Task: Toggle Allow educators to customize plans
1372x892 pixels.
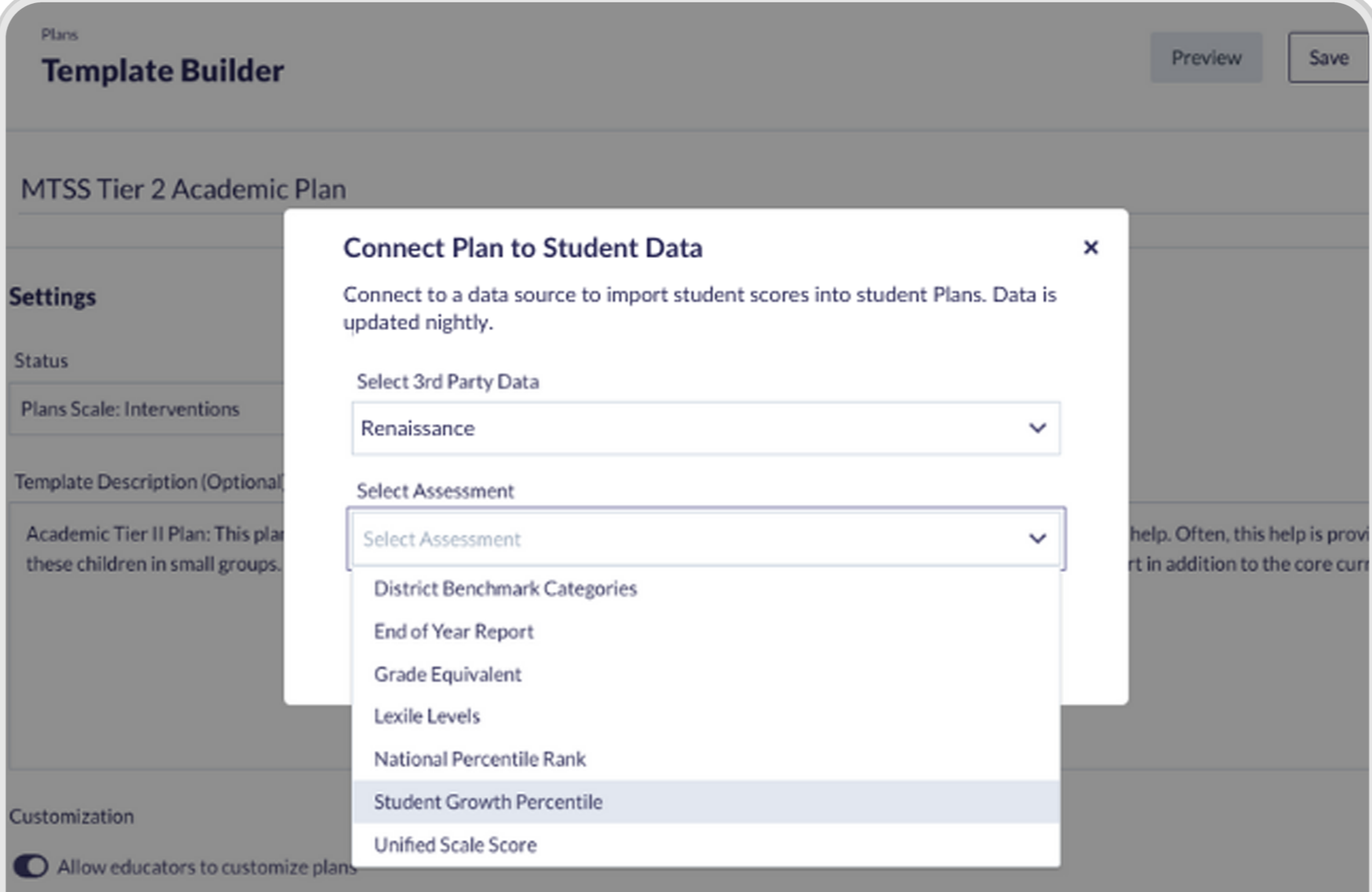Action: click(31, 867)
